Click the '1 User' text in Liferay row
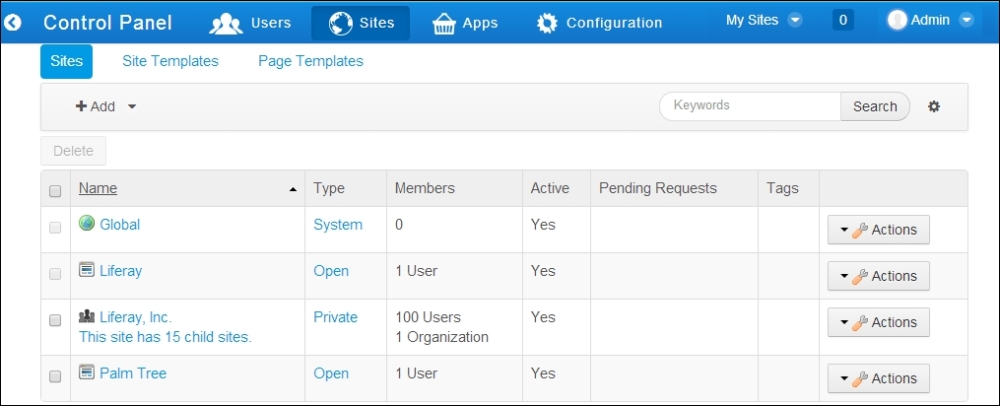Screen dimensions: 1000x406 (416, 271)
